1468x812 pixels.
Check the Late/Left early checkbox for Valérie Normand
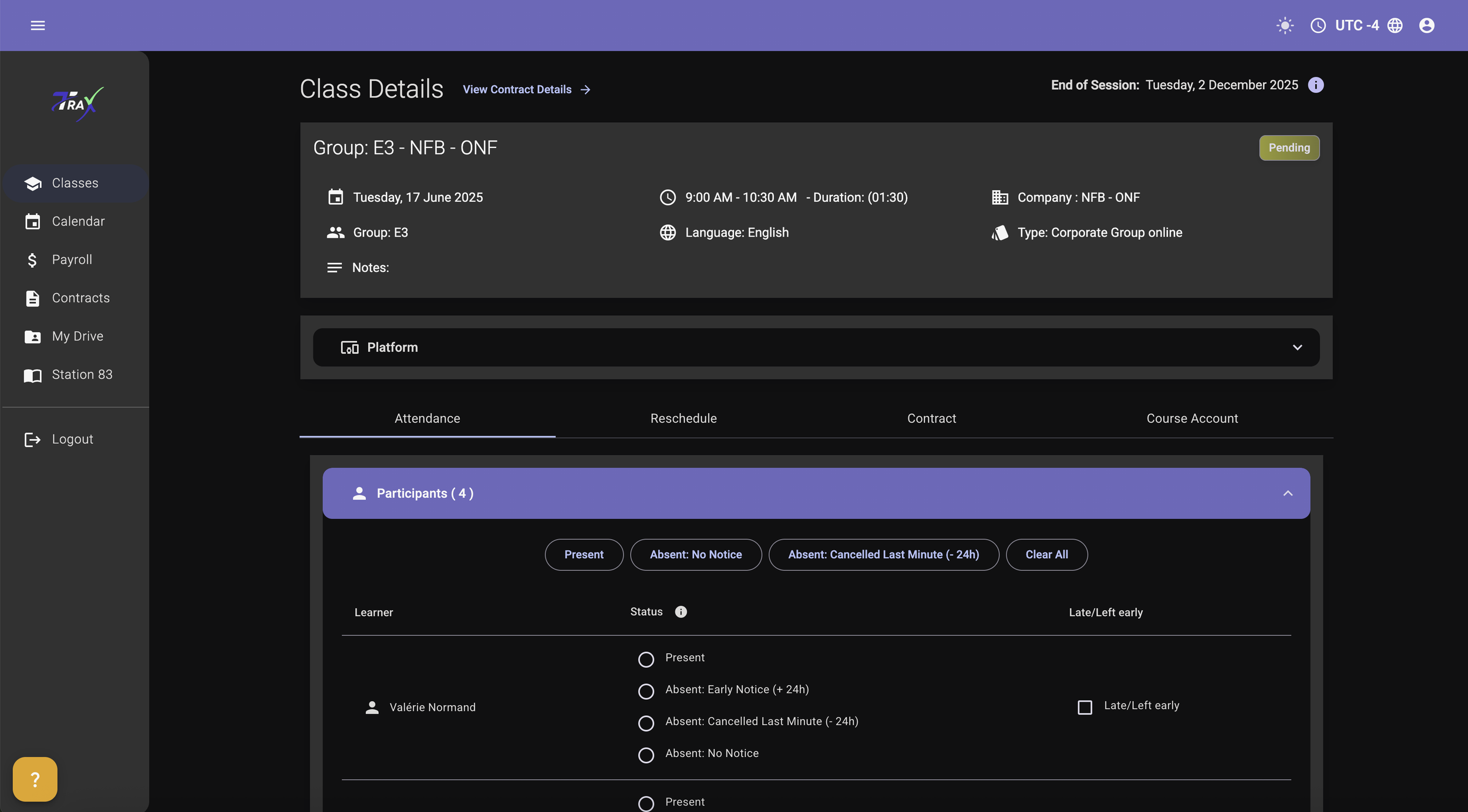[x=1083, y=707]
